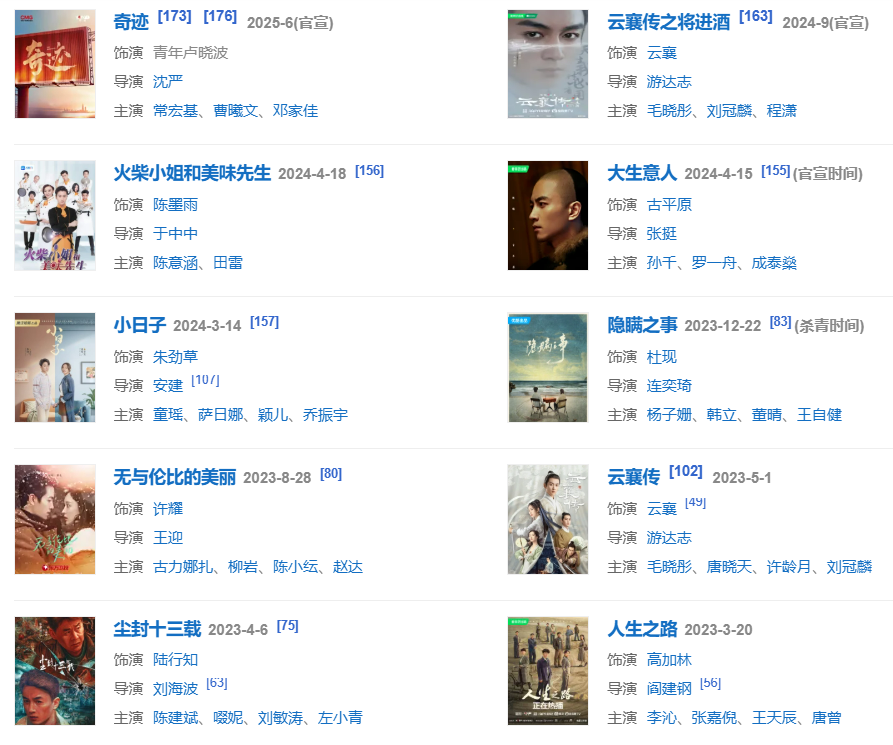The height and width of the screenshot is (745, 893).
Task: Open the 云襄传 title link
Action: (x=633, y=477)
